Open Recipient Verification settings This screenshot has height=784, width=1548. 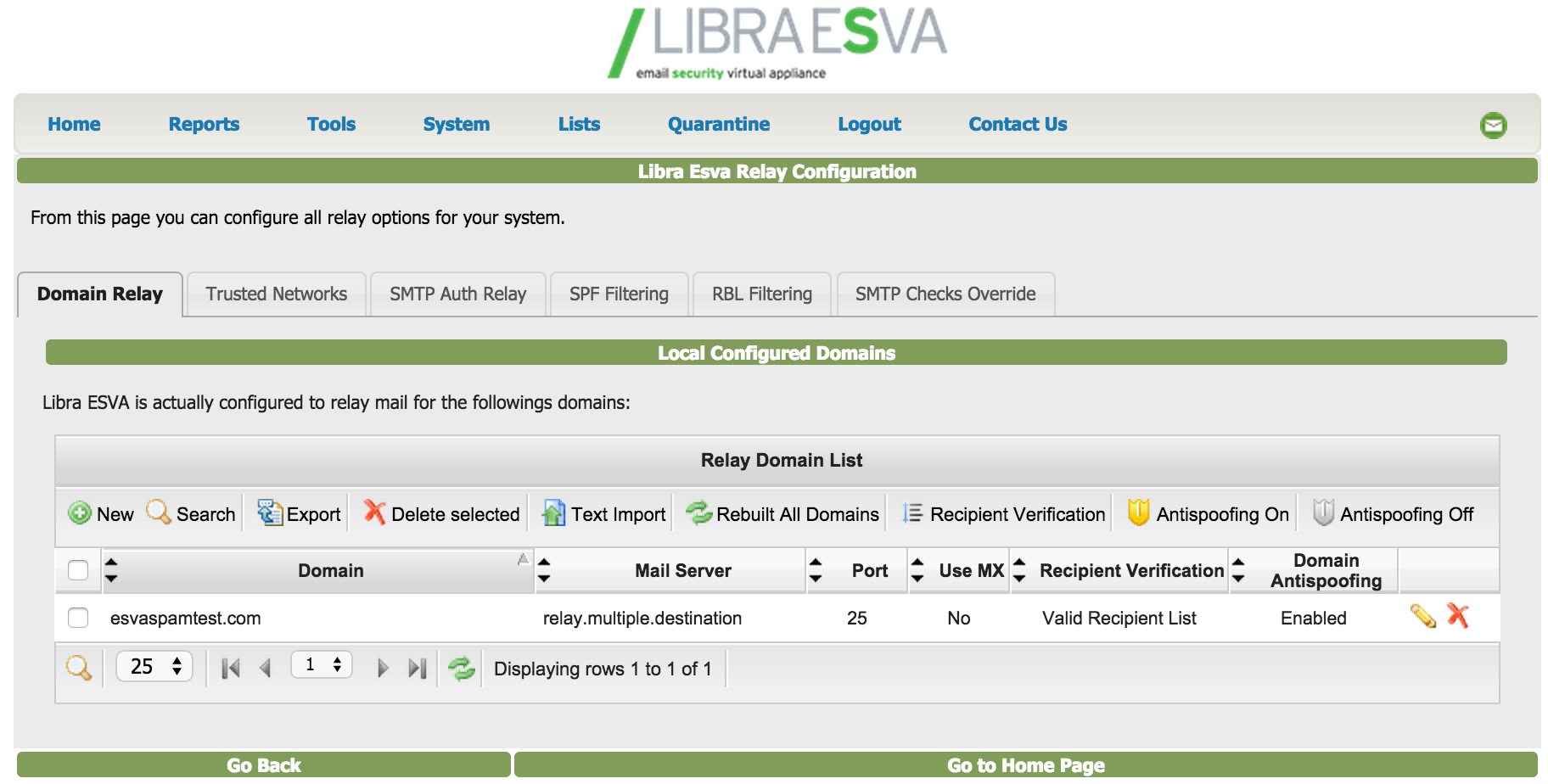[x=1001, y=514]
